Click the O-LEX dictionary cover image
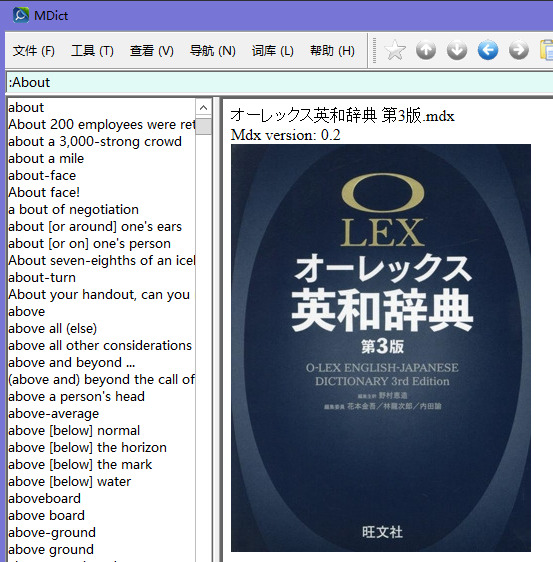Image resolution: width=553 pixels, height=562 pixels. [381, 348]
